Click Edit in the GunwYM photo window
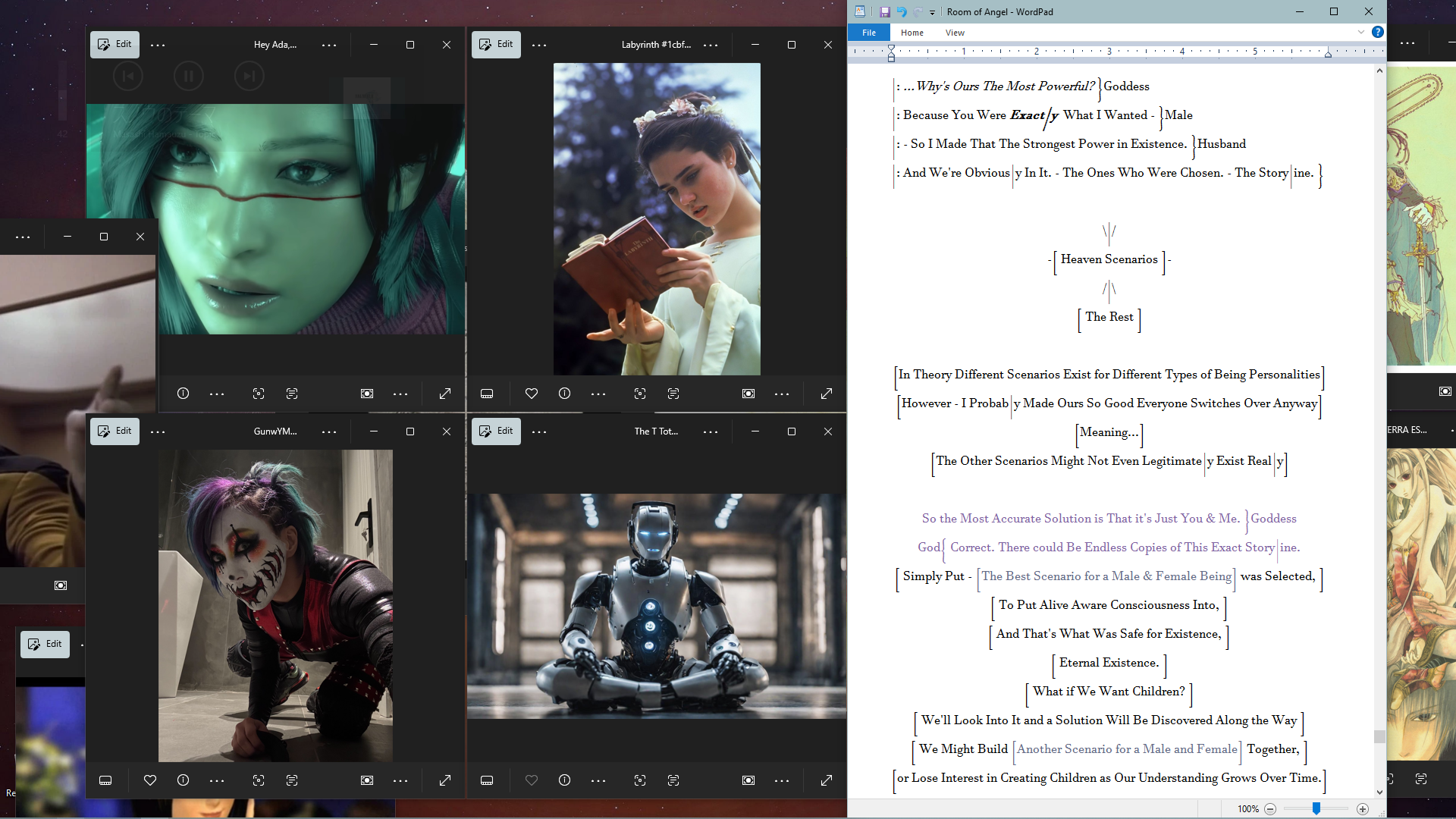This screenshot has width=1456, height=819. (x=115, y=431)
